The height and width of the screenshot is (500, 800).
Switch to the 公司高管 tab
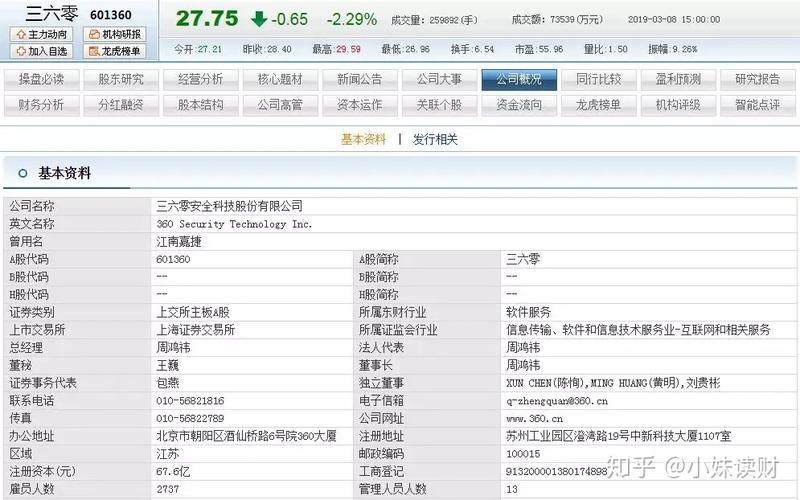(x=280, y=105)
